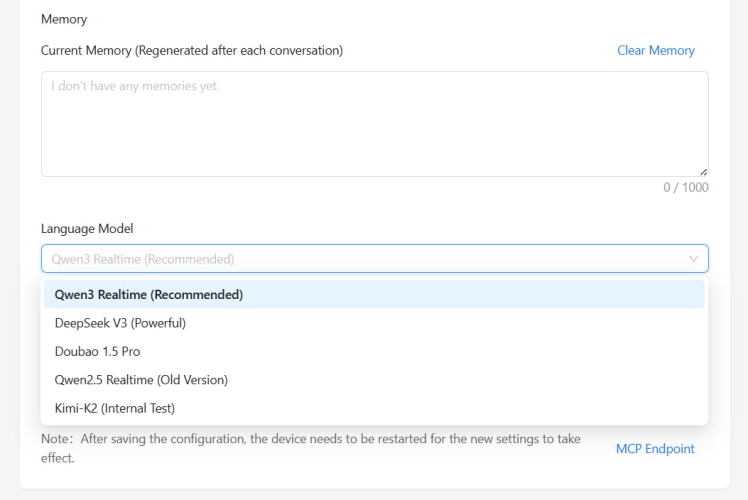Click the 0 / 1000 character counter
Viewport: 748px width, 500px height.
click(x=685, y=187)
